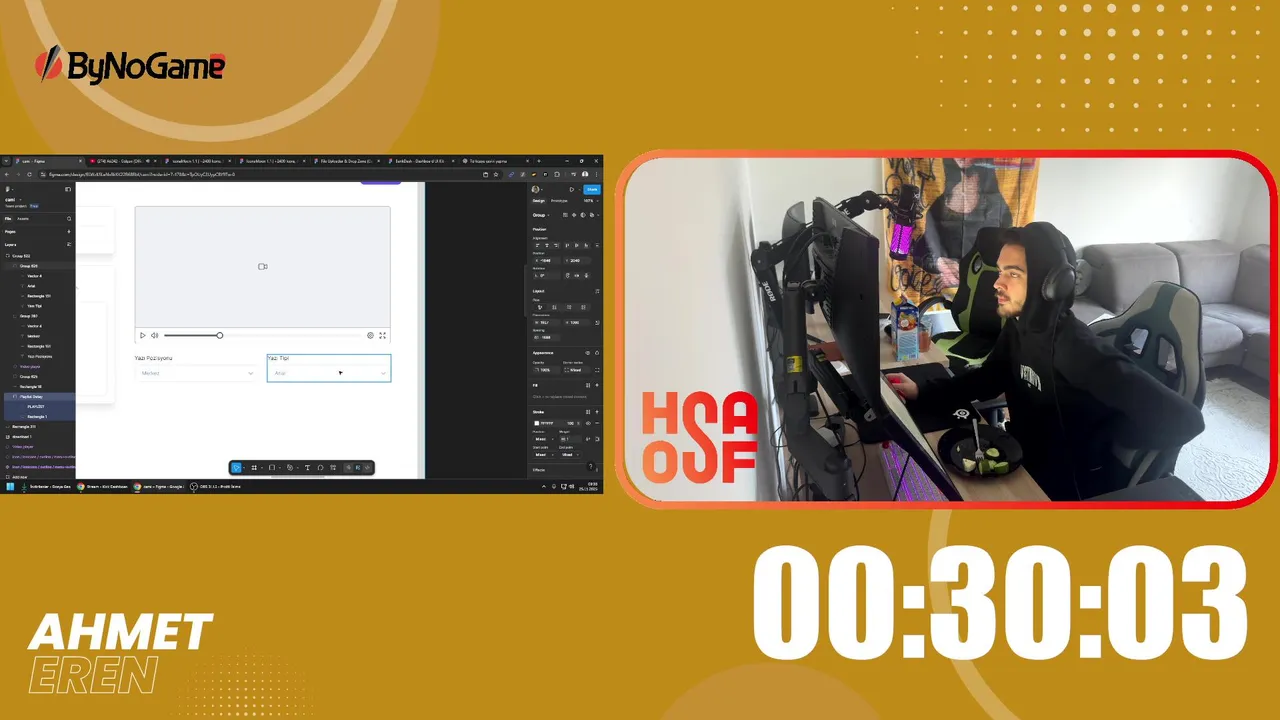Click the volume icon on video player mockup
Screen dimensions: 1280x720
[154, 335]
